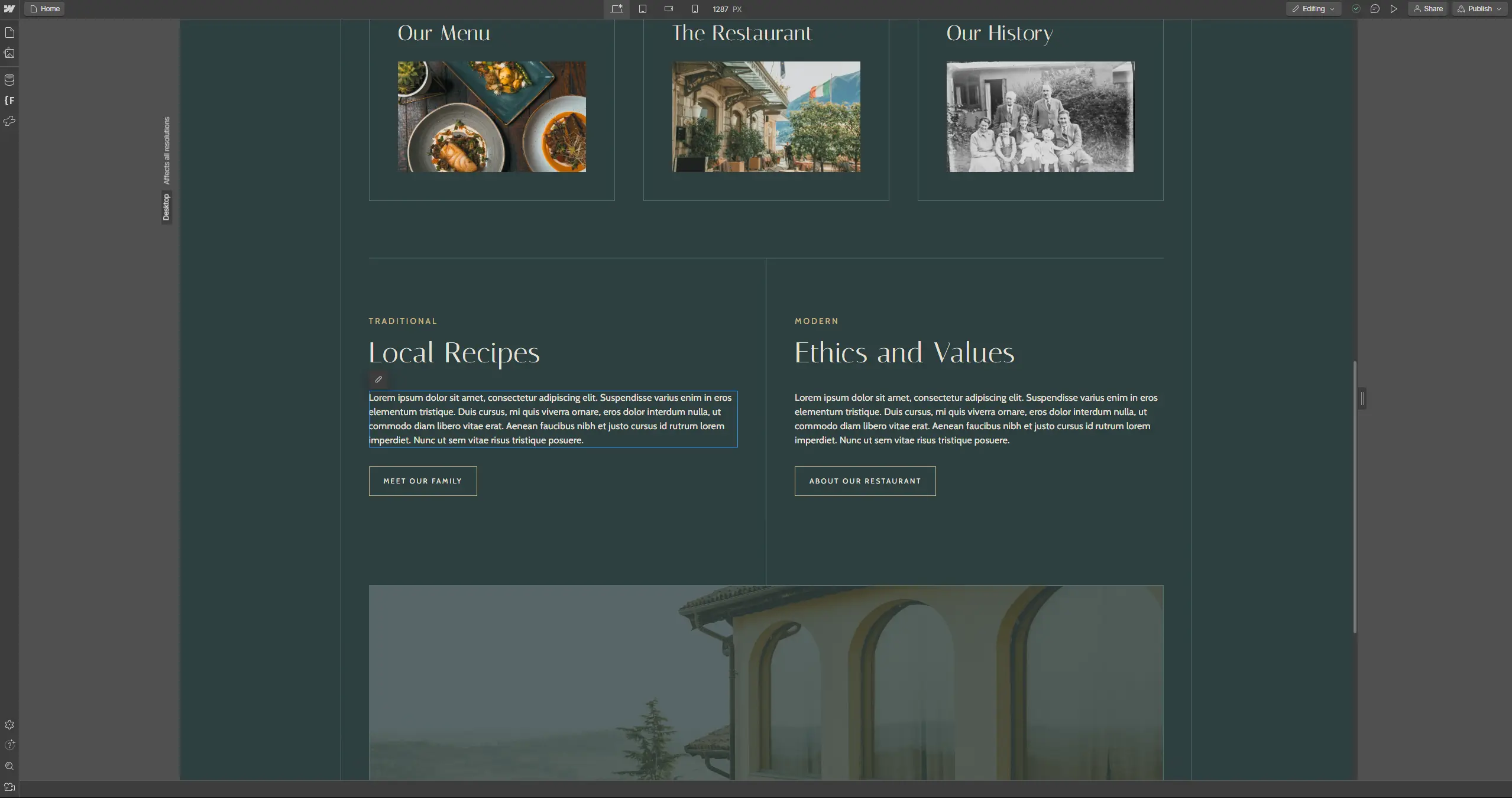
Task: Open the Assets panel icon
Action: click(x=9, y=54)
